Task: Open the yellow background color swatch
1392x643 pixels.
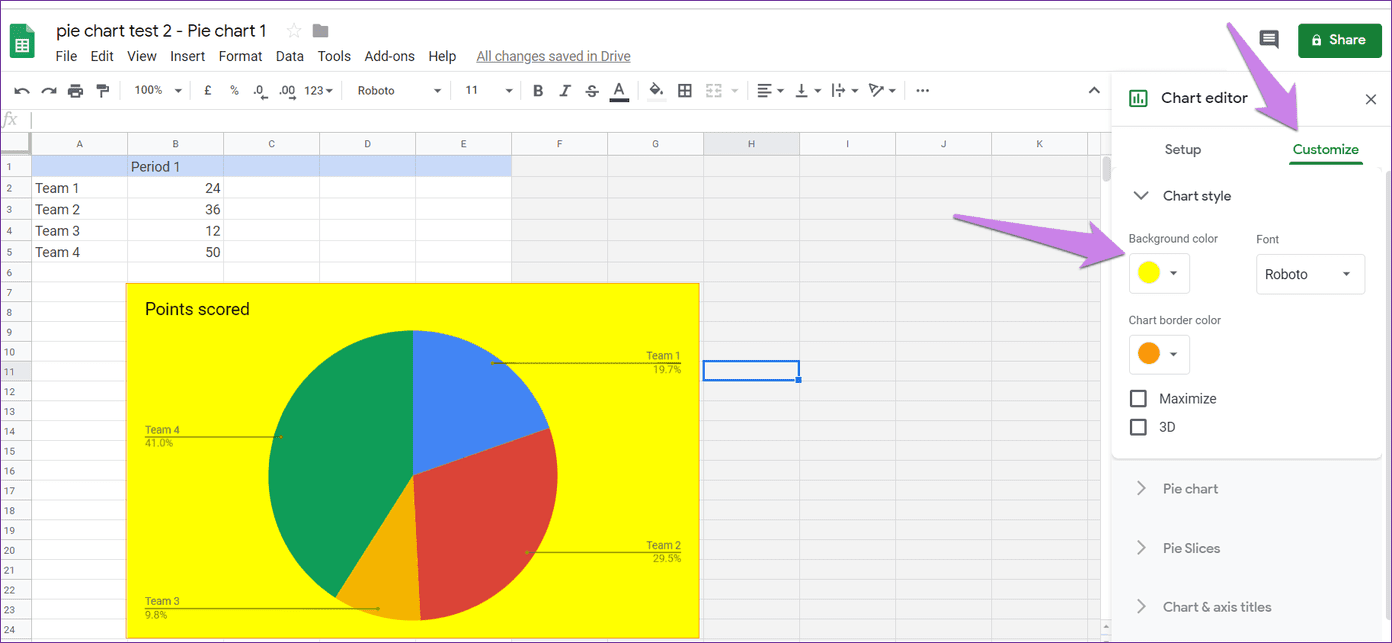Action: [1159, 273]
